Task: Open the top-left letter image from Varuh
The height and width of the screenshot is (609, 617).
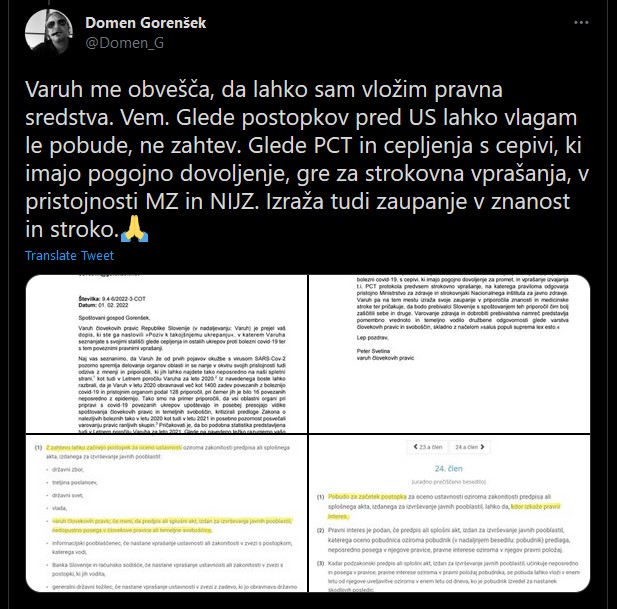Action: click(166, 354)
